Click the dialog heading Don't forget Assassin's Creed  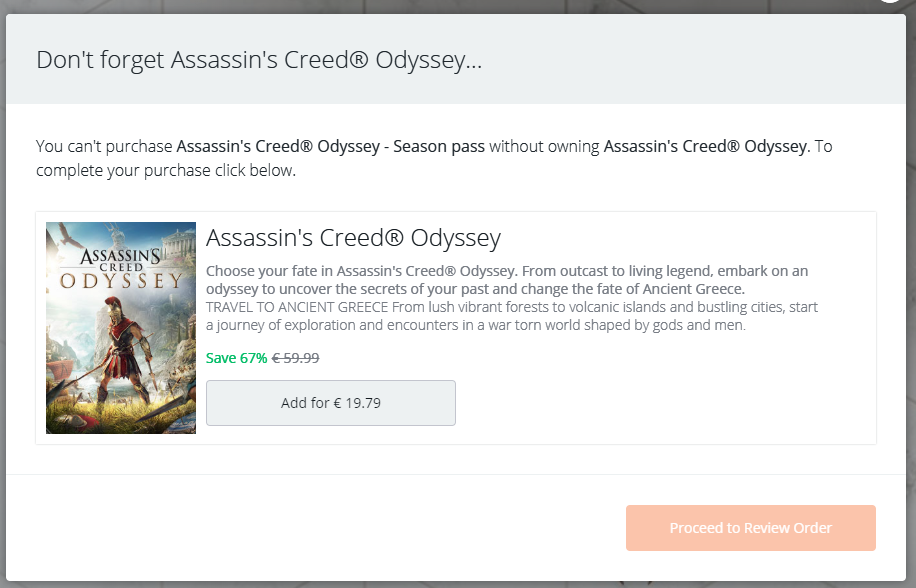coord(259,60)
